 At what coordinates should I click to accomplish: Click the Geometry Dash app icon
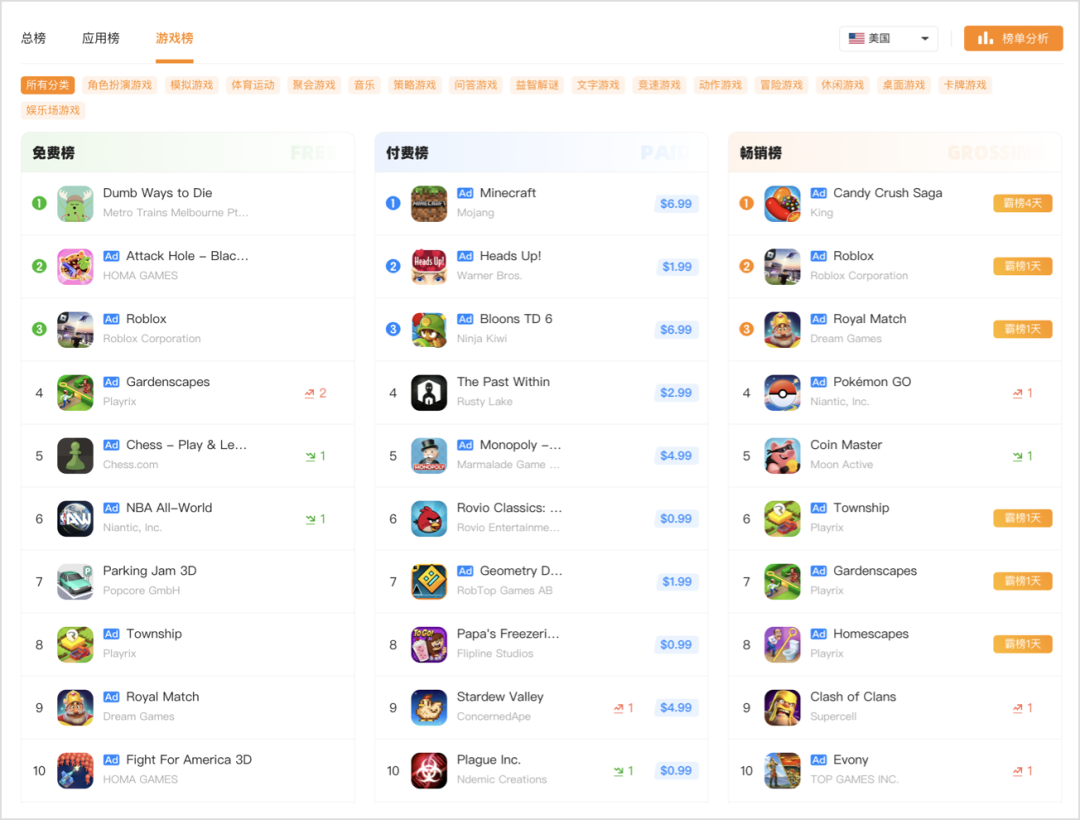429,582
